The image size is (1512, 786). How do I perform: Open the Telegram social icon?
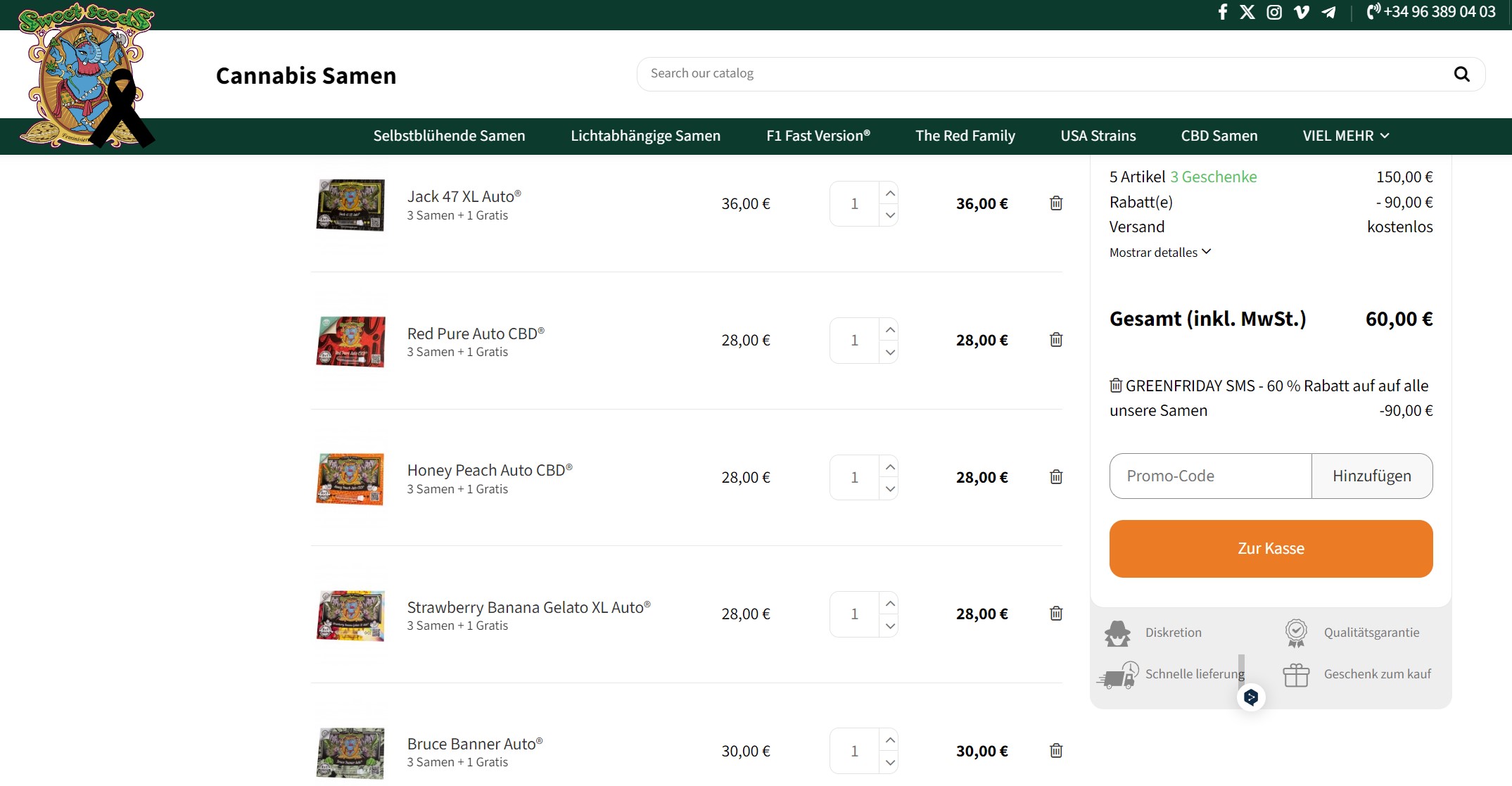[x=1328, y=12]
